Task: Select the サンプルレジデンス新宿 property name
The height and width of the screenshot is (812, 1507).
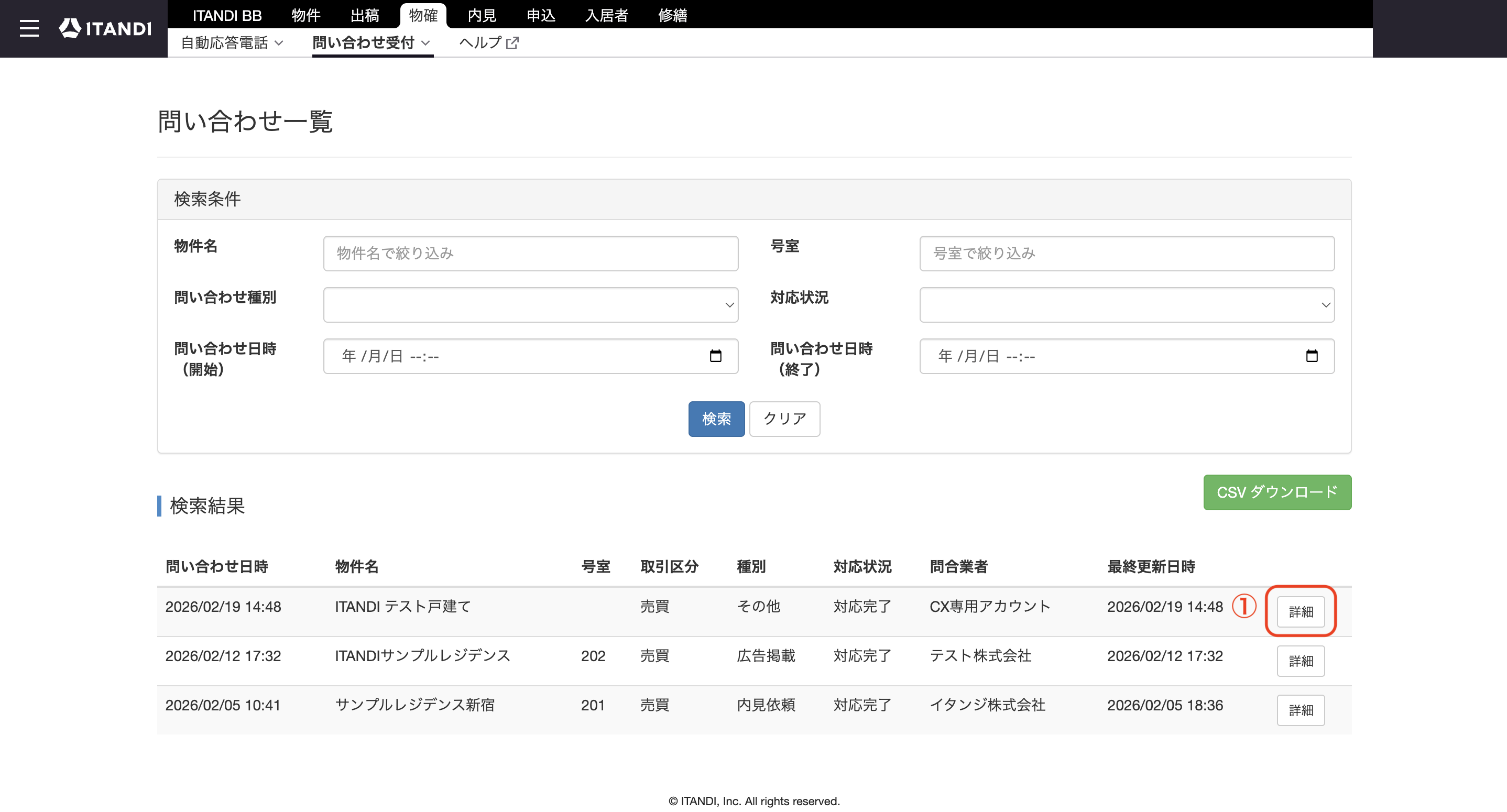Action: [x=415, y=705]
